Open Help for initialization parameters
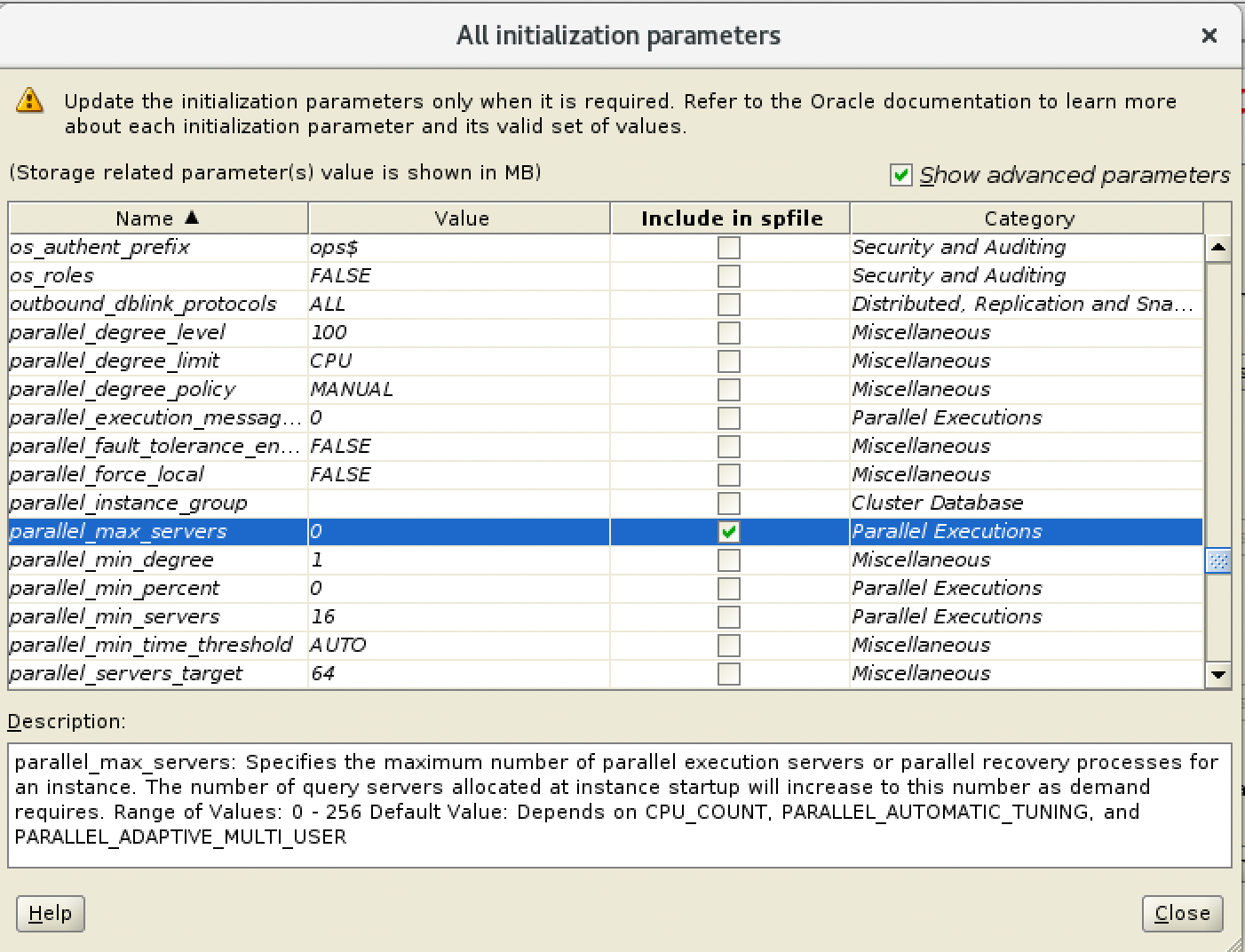The height and width of the screenshot is (952, 1245). pos(51,914)
